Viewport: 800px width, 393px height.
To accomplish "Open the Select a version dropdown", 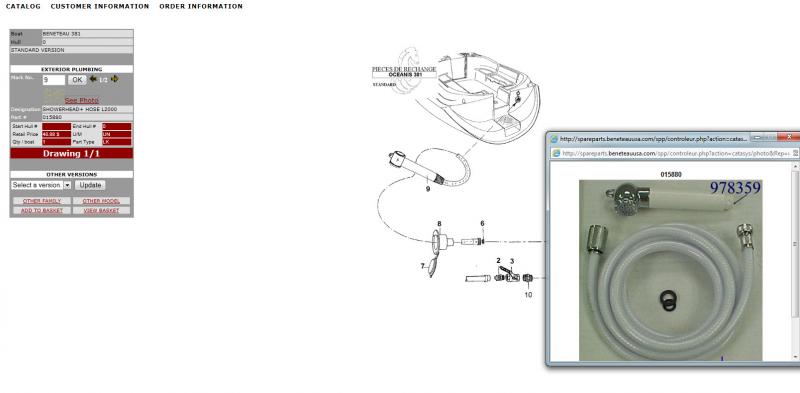I will click(x=41, y=185).
